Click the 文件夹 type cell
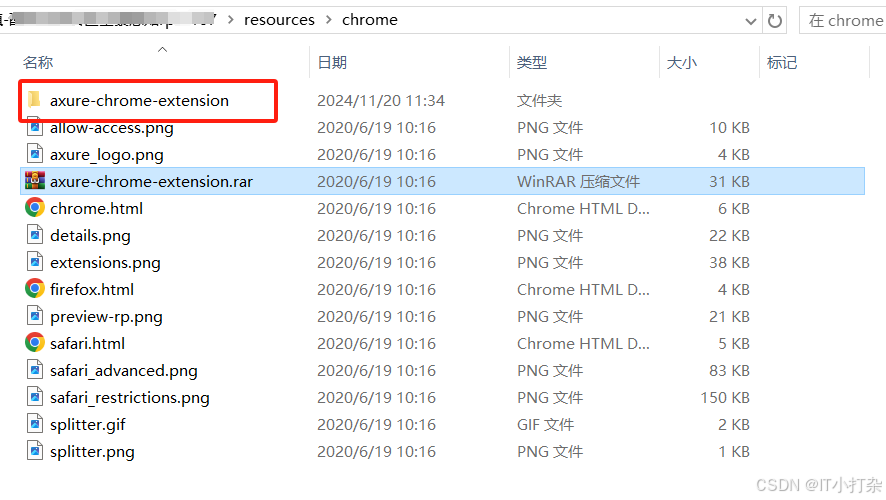The image size is (886, 500). [x=539, y=101]
